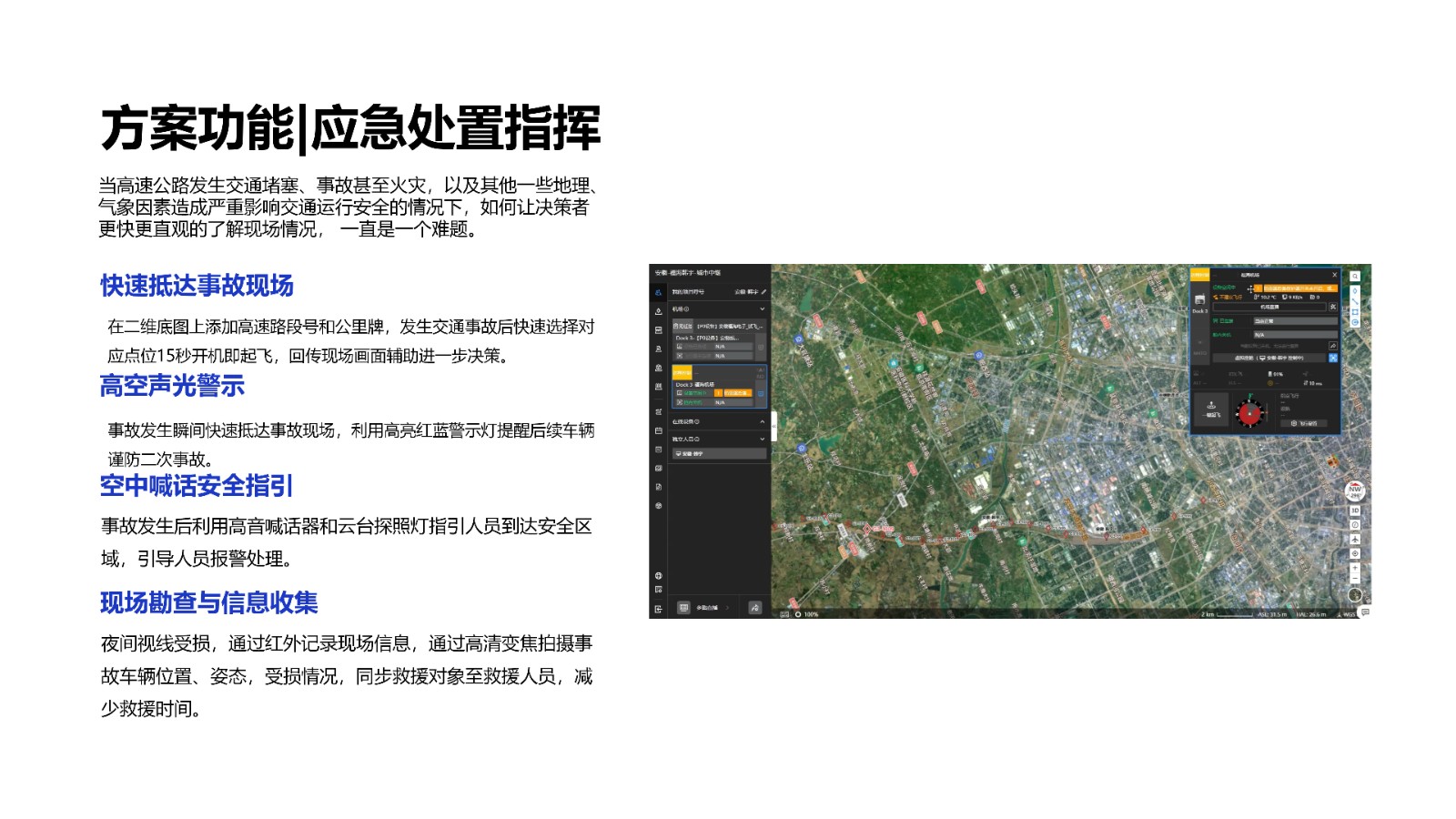Click the center dock bar in popup

[x=1269, y=307]
